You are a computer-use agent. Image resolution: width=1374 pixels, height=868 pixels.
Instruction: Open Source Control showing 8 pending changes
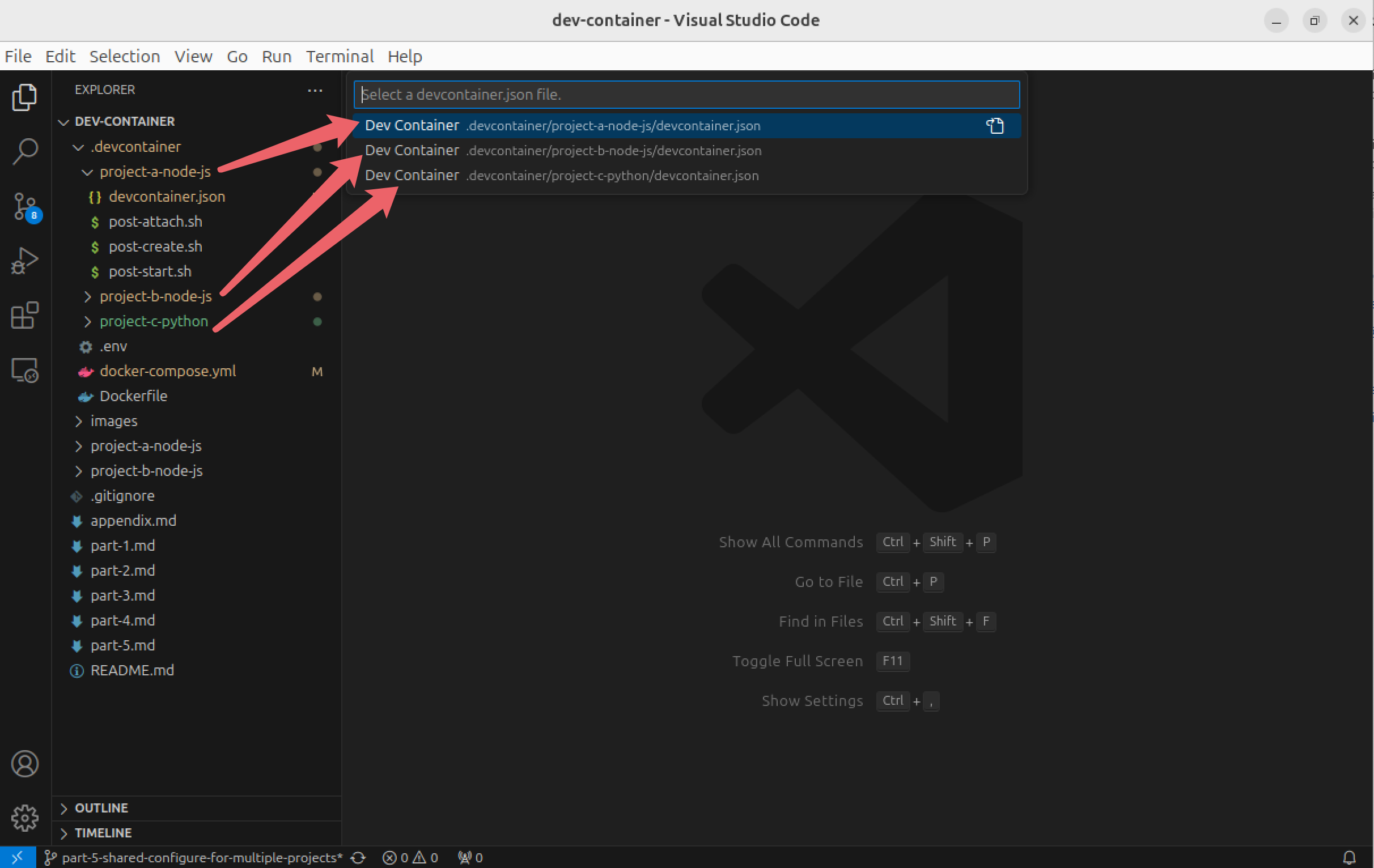(25, 207)
